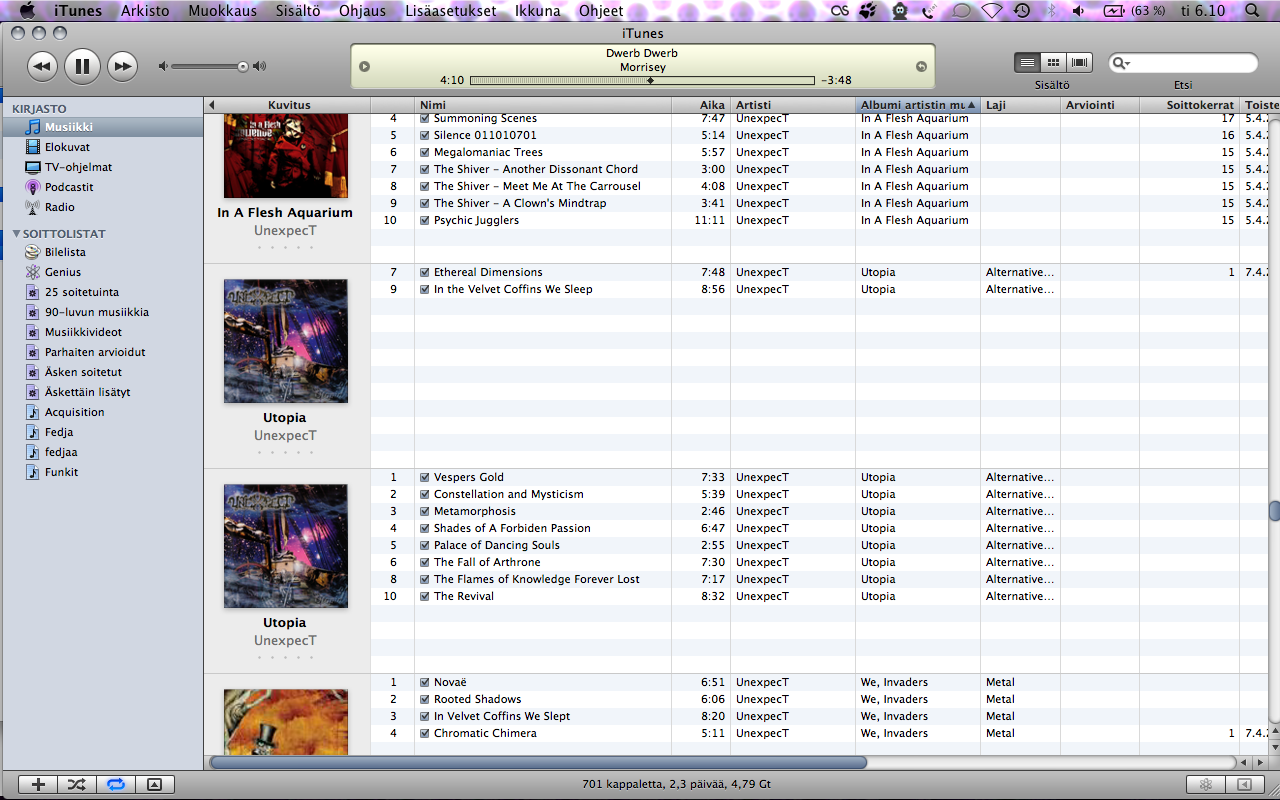Screen dimensions: 1280x800
Task: Show the artwork viewer from bottom bar
Action: (154, 785)
